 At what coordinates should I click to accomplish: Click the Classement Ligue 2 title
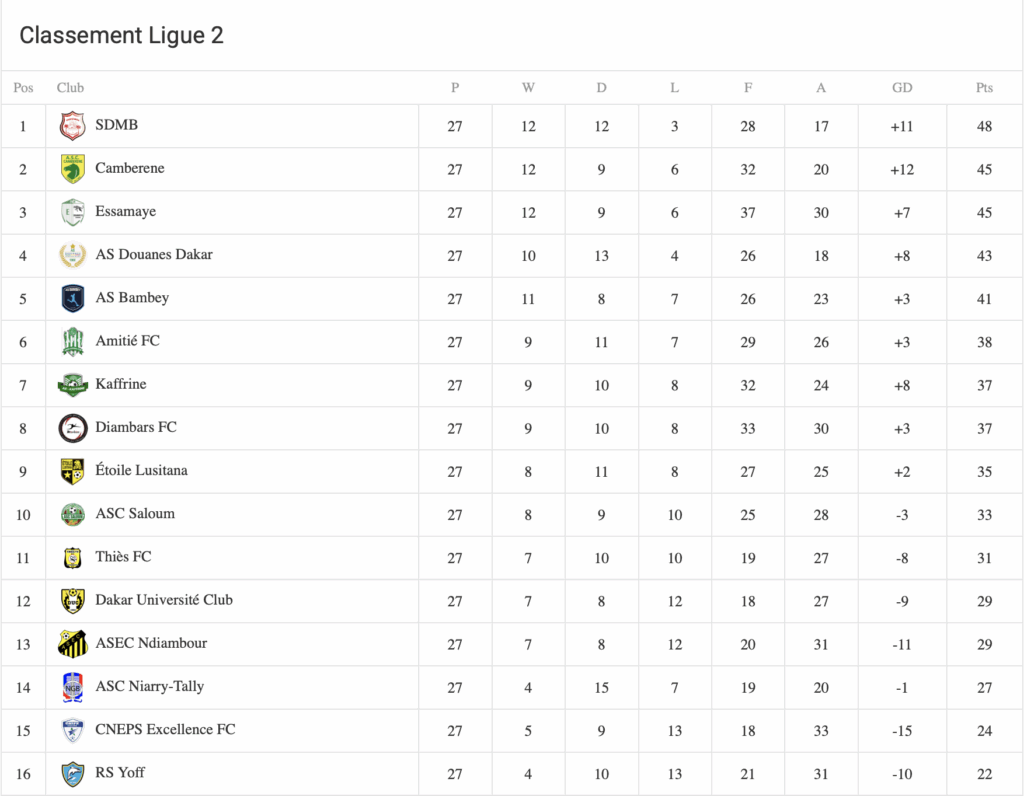point(122,36)
